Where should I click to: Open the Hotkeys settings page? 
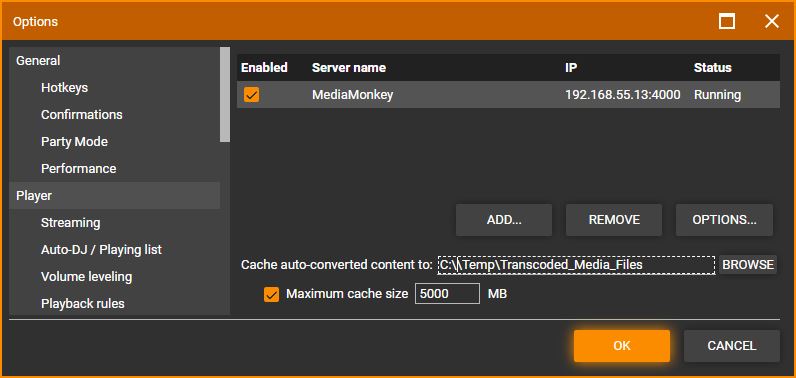tap(64, 87)
